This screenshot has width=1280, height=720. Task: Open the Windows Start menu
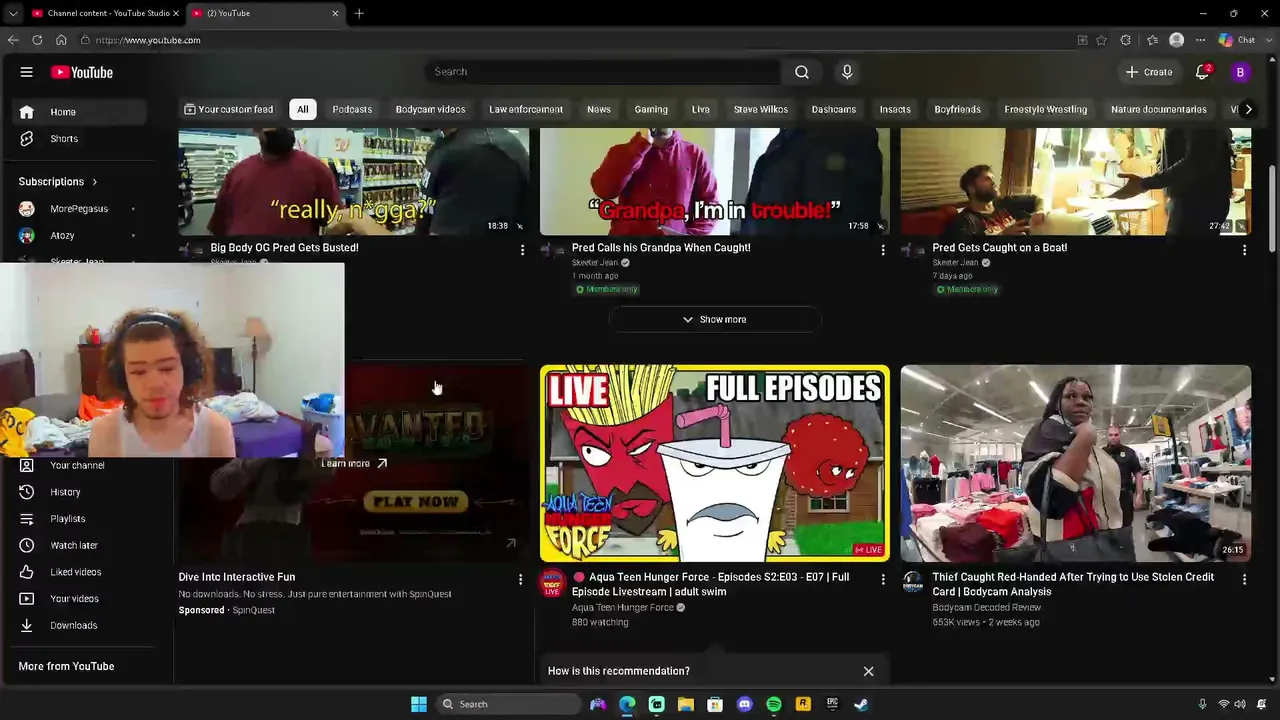[419, 704]
